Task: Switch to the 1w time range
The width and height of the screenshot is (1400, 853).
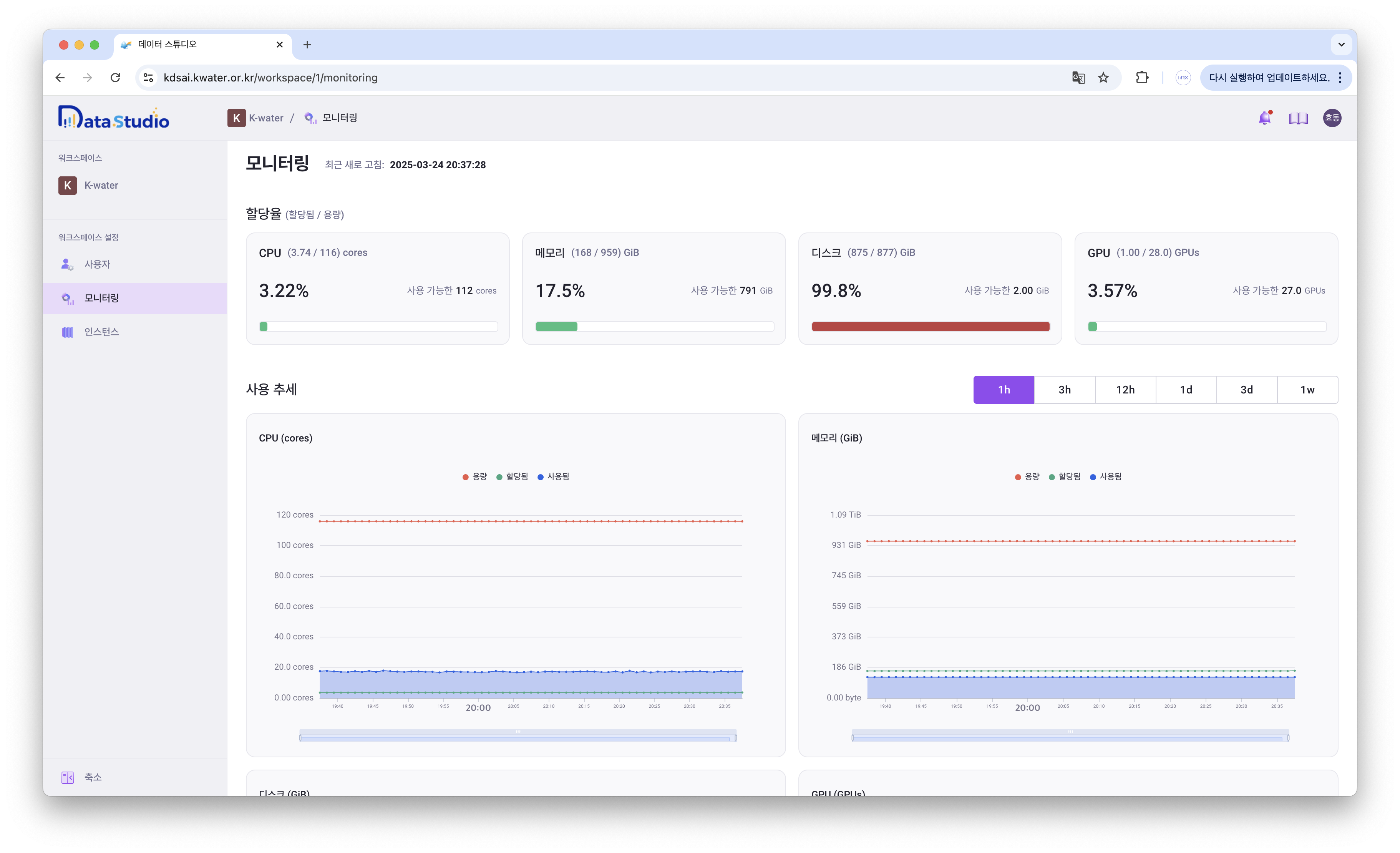Action: (x=1307, y=390)
